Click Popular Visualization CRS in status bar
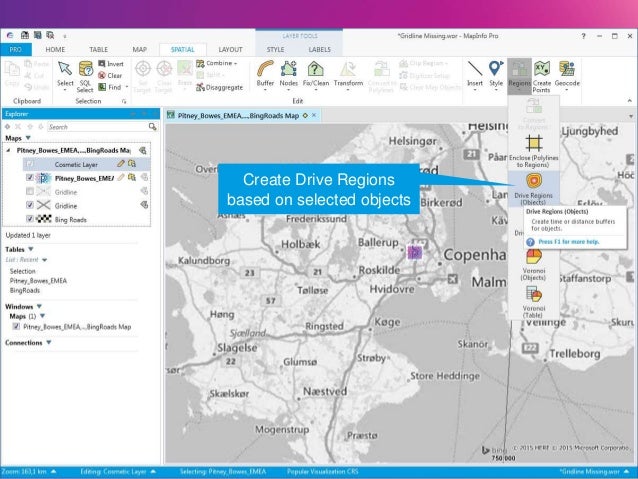638x479 pixels. 323,472
